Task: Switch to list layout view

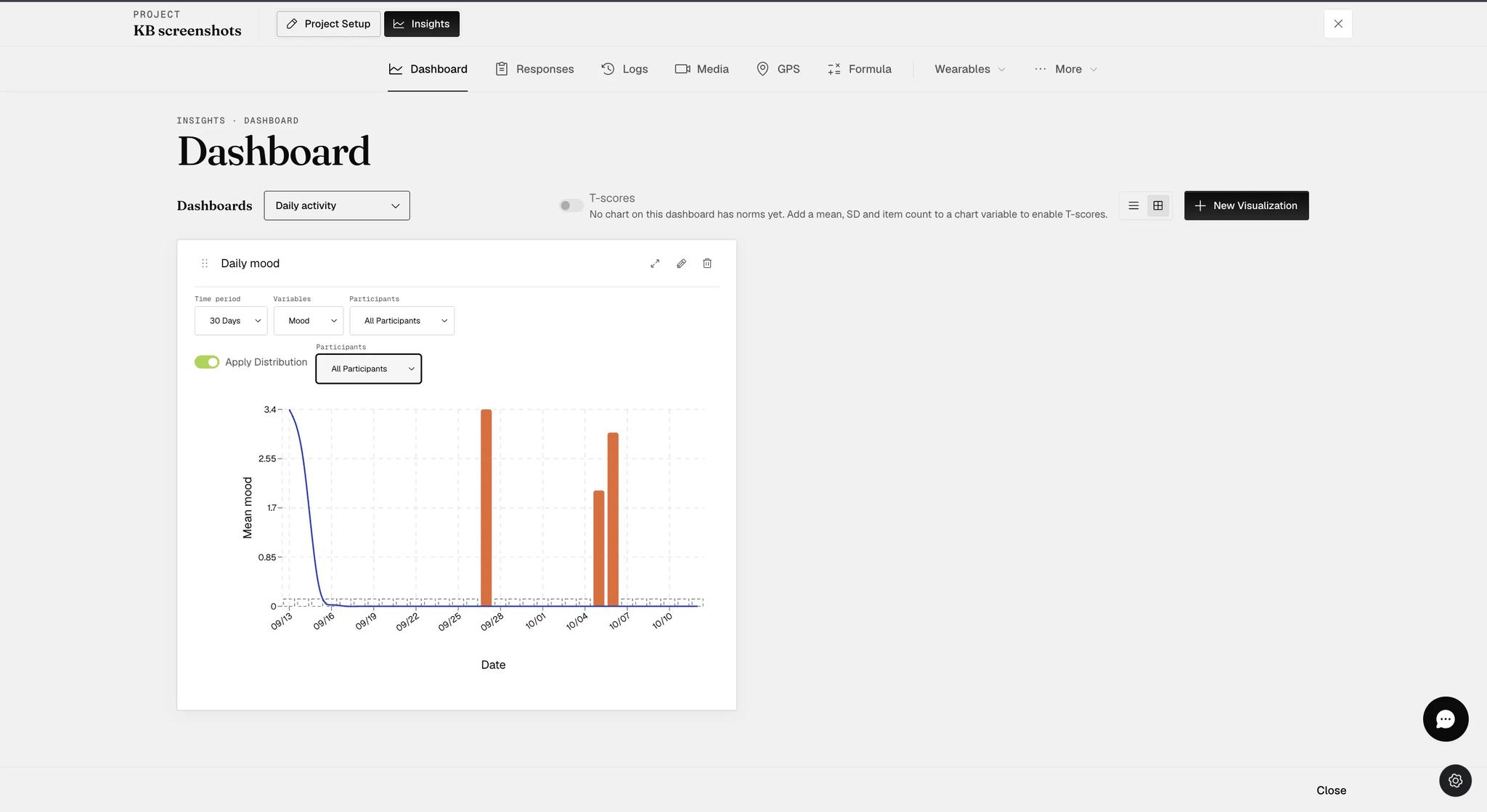Action: [x=1133, y=206]
